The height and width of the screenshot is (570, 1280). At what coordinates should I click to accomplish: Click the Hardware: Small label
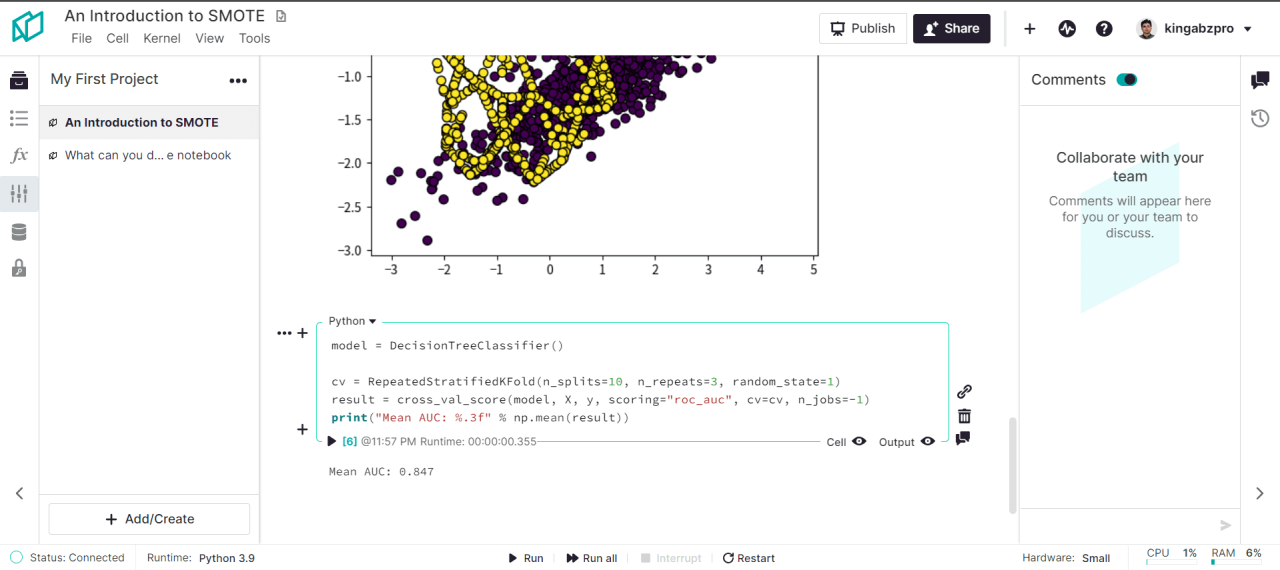[x=1066, y=558]
